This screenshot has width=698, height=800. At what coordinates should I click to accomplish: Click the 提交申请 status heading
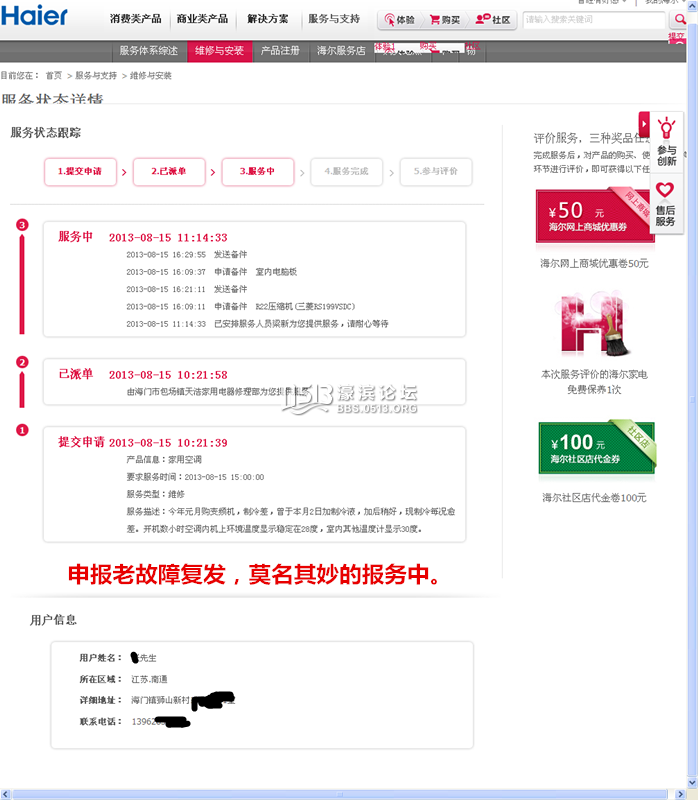[81, 442]
